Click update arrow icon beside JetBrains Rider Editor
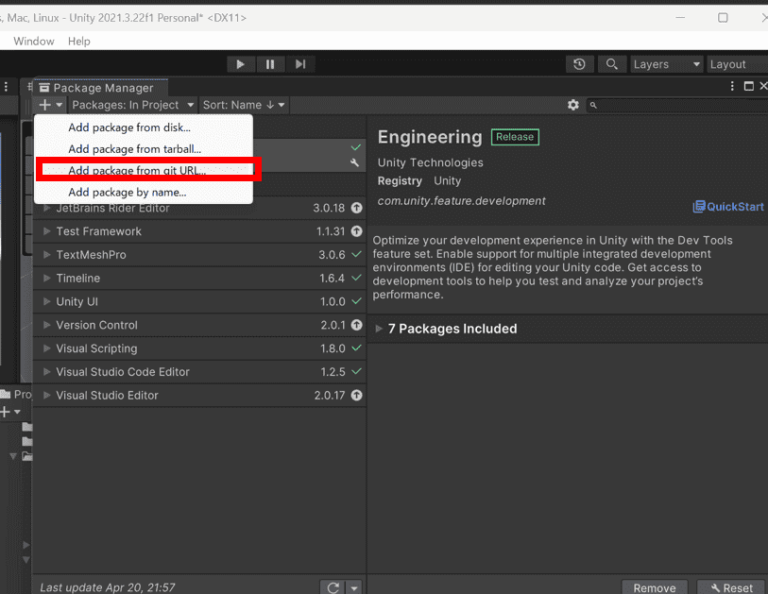The height and width of the screenshot is (594, 768). (x=356, y=208)
